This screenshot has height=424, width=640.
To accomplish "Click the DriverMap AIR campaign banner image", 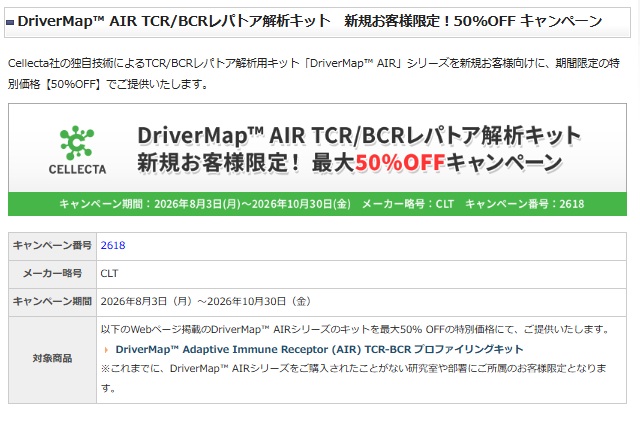I will (x=317, y=160).
